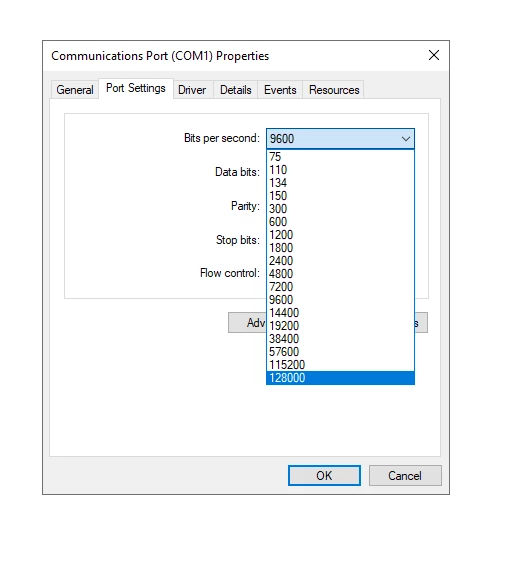Select 1200 from the list
The height and width of the screenshot is (569, 506).
(340, 235)
